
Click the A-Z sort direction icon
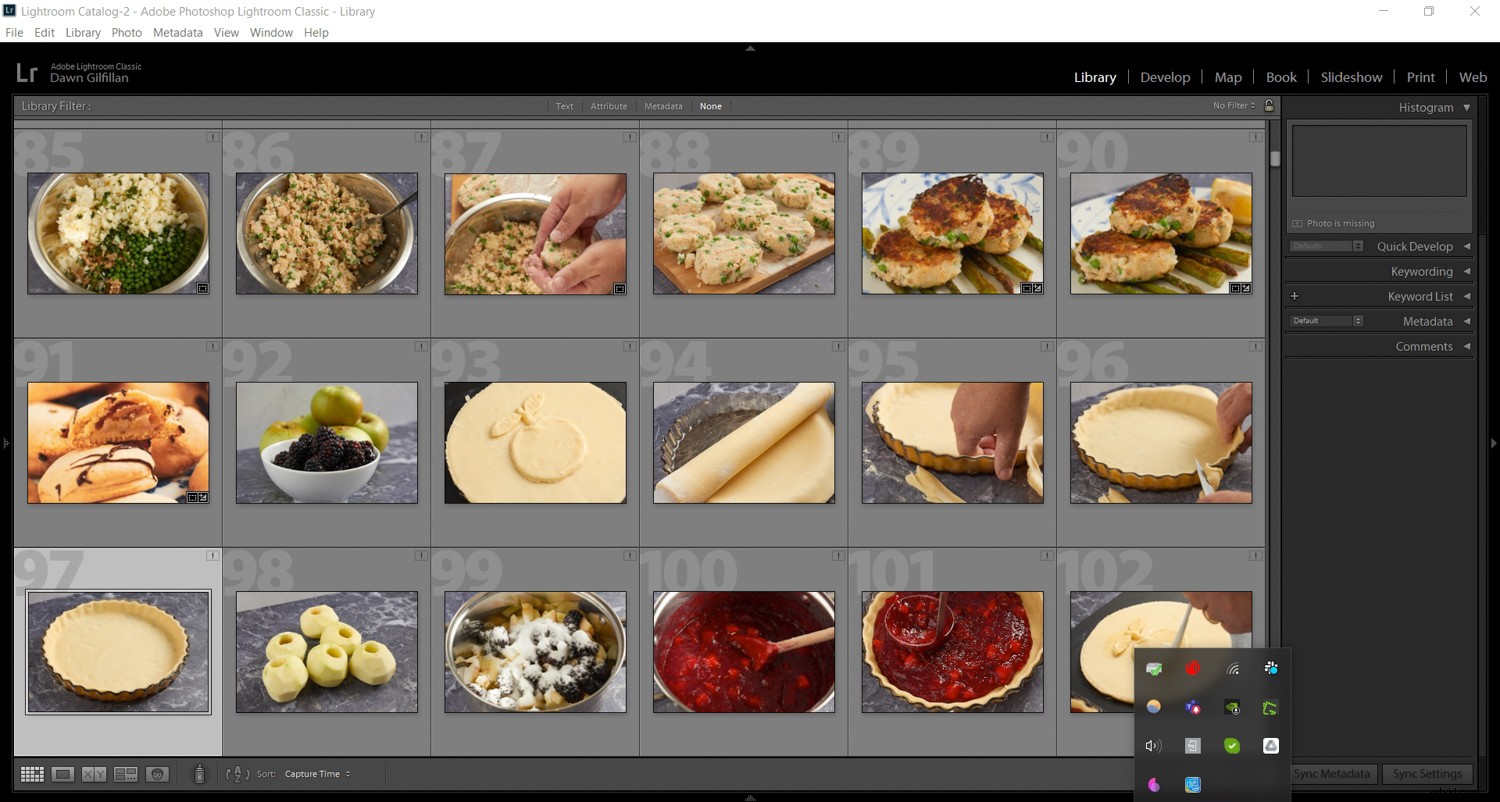click(x=237, y=773)
